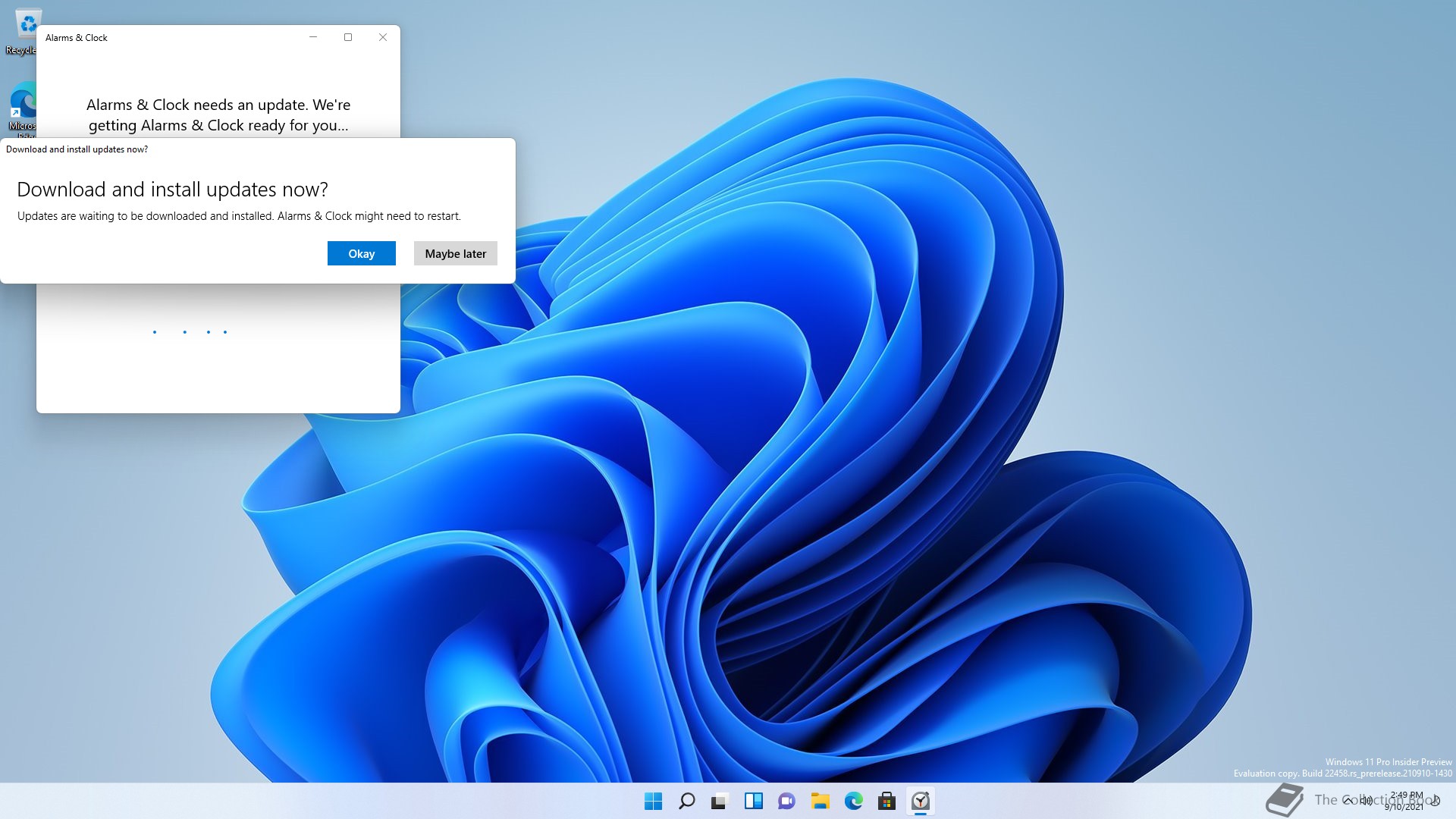The width and height of the screenshot is (1456, 819).
Task: Expand hidden system tray icons chevron
Action: [x=1348, y=801]
